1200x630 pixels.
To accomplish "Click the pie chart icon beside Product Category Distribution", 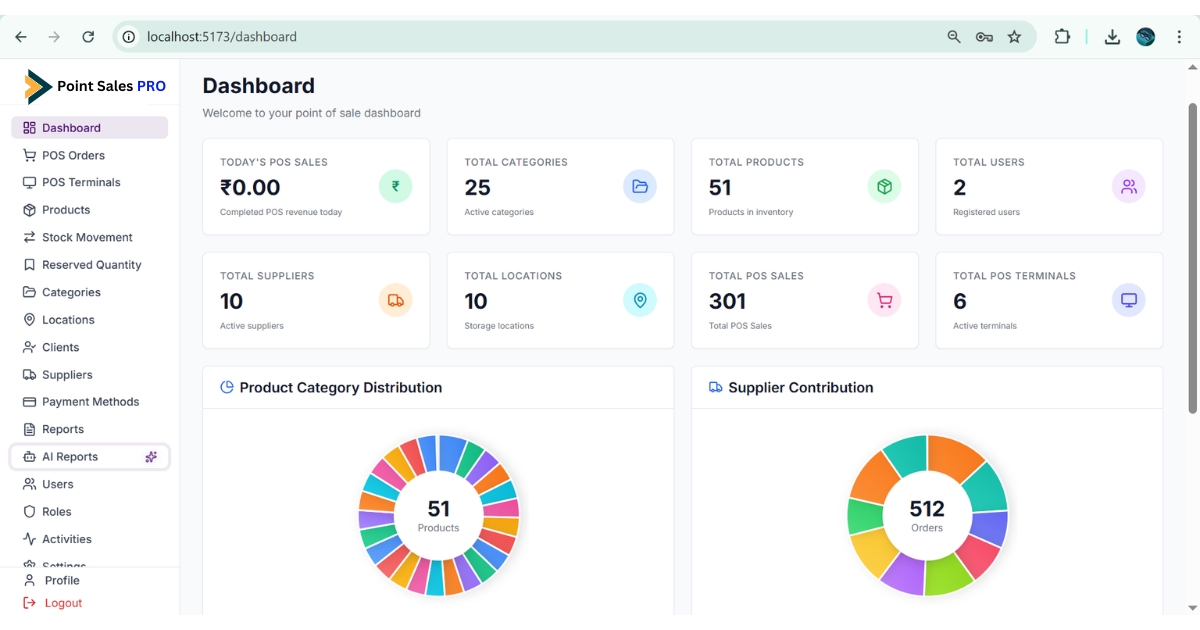I will pos(227,387).
